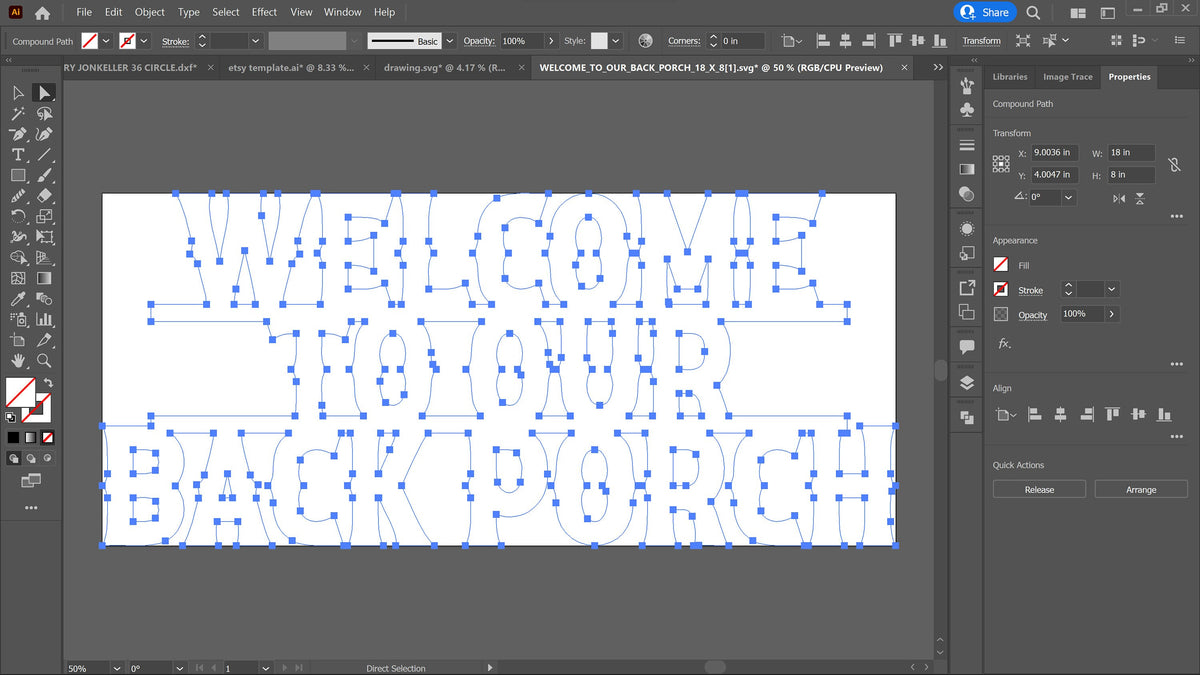Open the rotation angle dropdown in Properties
1200x675 pixels.
point(1069,198)
